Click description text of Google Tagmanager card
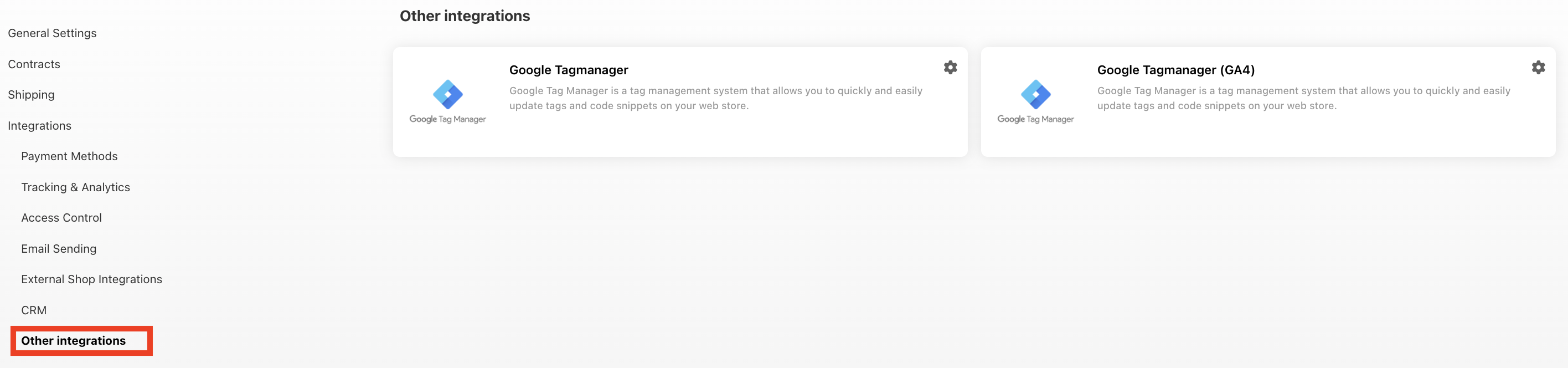 [716, 98]
